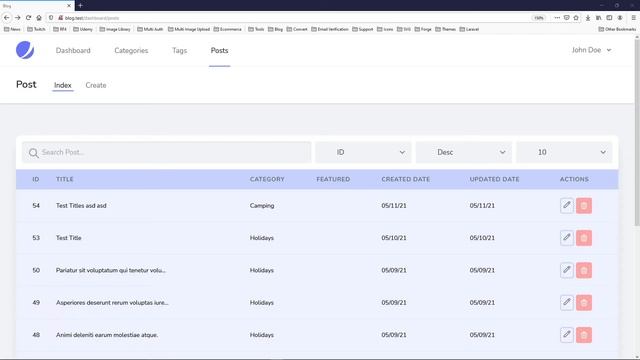Go to the Tags nav item
This screenshot has width=640, height=360.
(x=179, y=50)
